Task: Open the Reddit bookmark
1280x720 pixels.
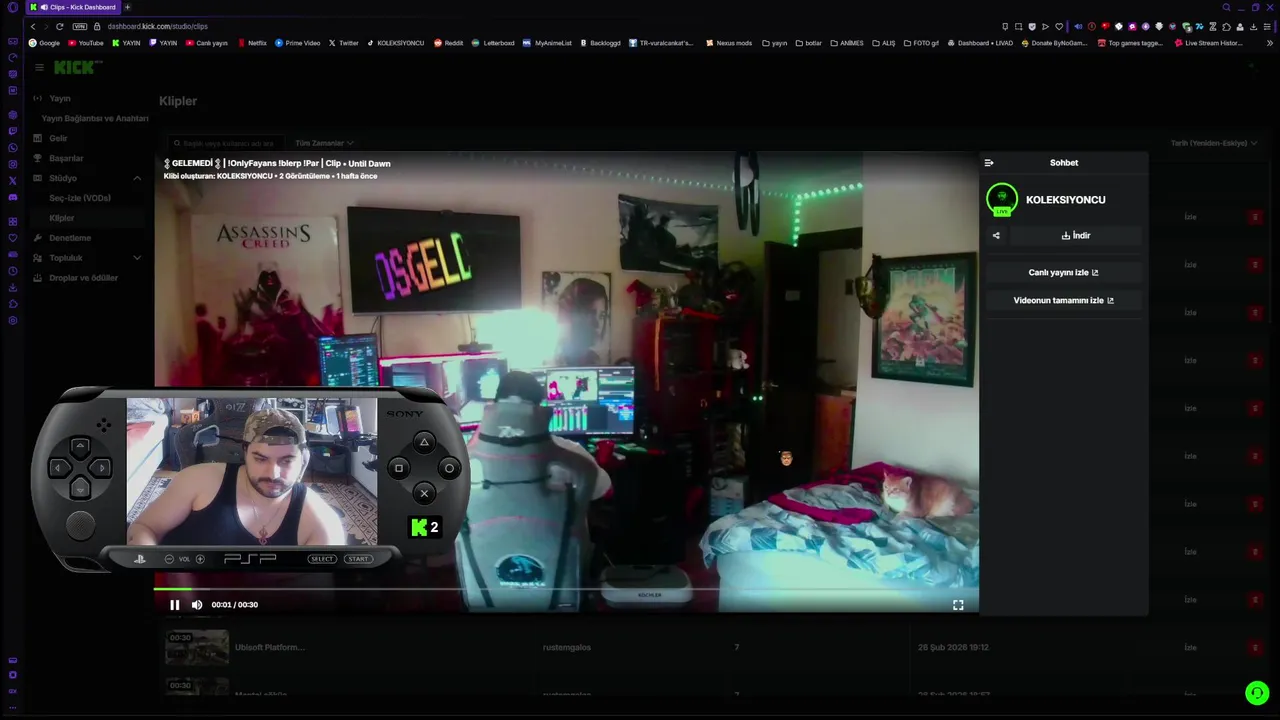Action: 448,43
